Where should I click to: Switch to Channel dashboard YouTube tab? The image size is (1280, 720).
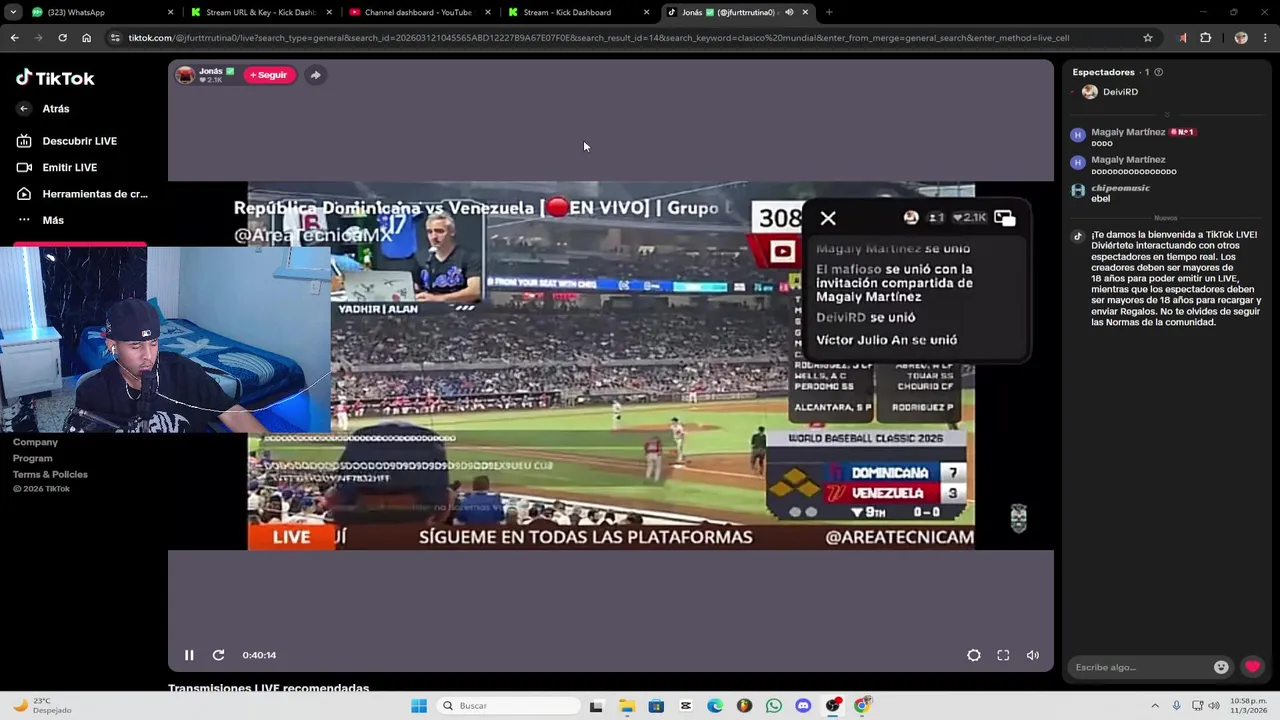pos(420,12)
